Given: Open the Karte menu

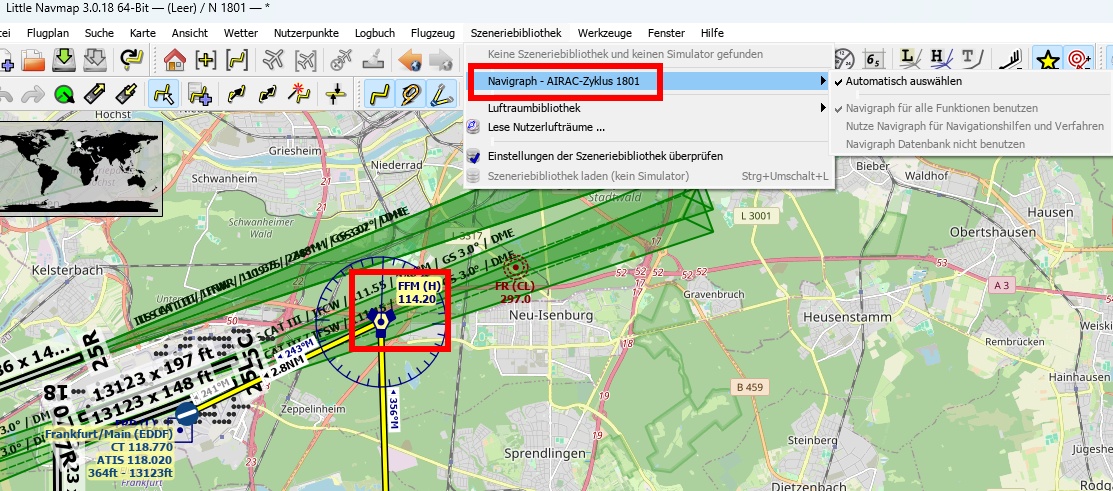Looking at the screenshot, I should 143,33.
